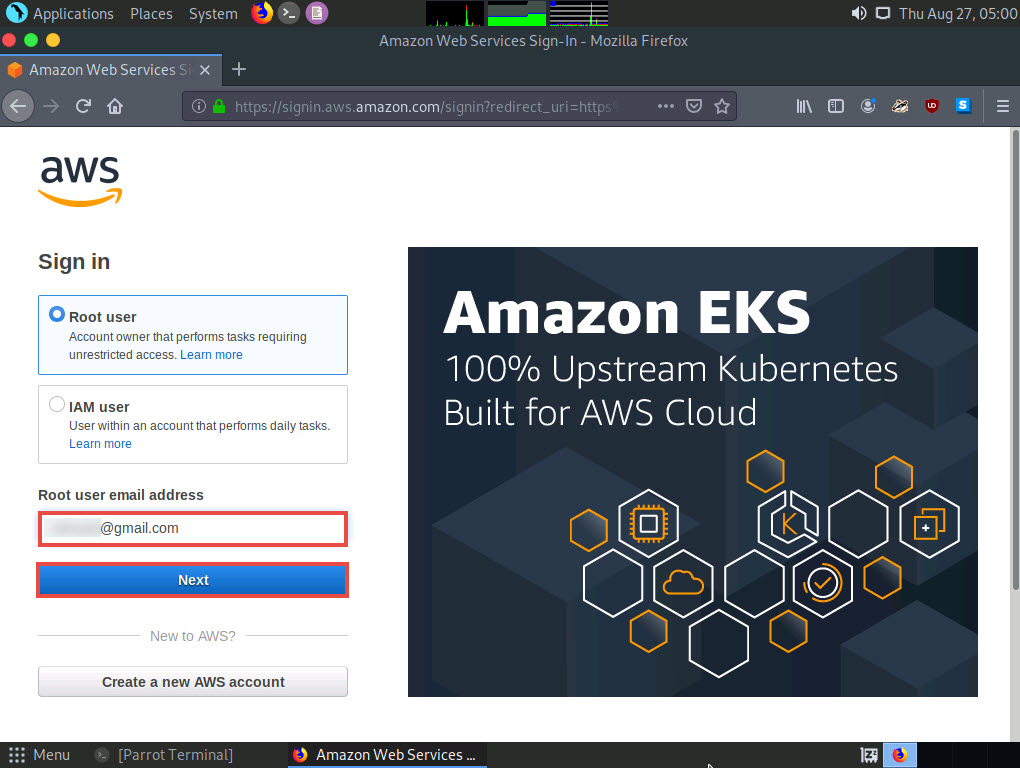Viewport: 1020px width, 768px height.
Task: Go to the Firefox home page
Action: [x=115, y=106]
